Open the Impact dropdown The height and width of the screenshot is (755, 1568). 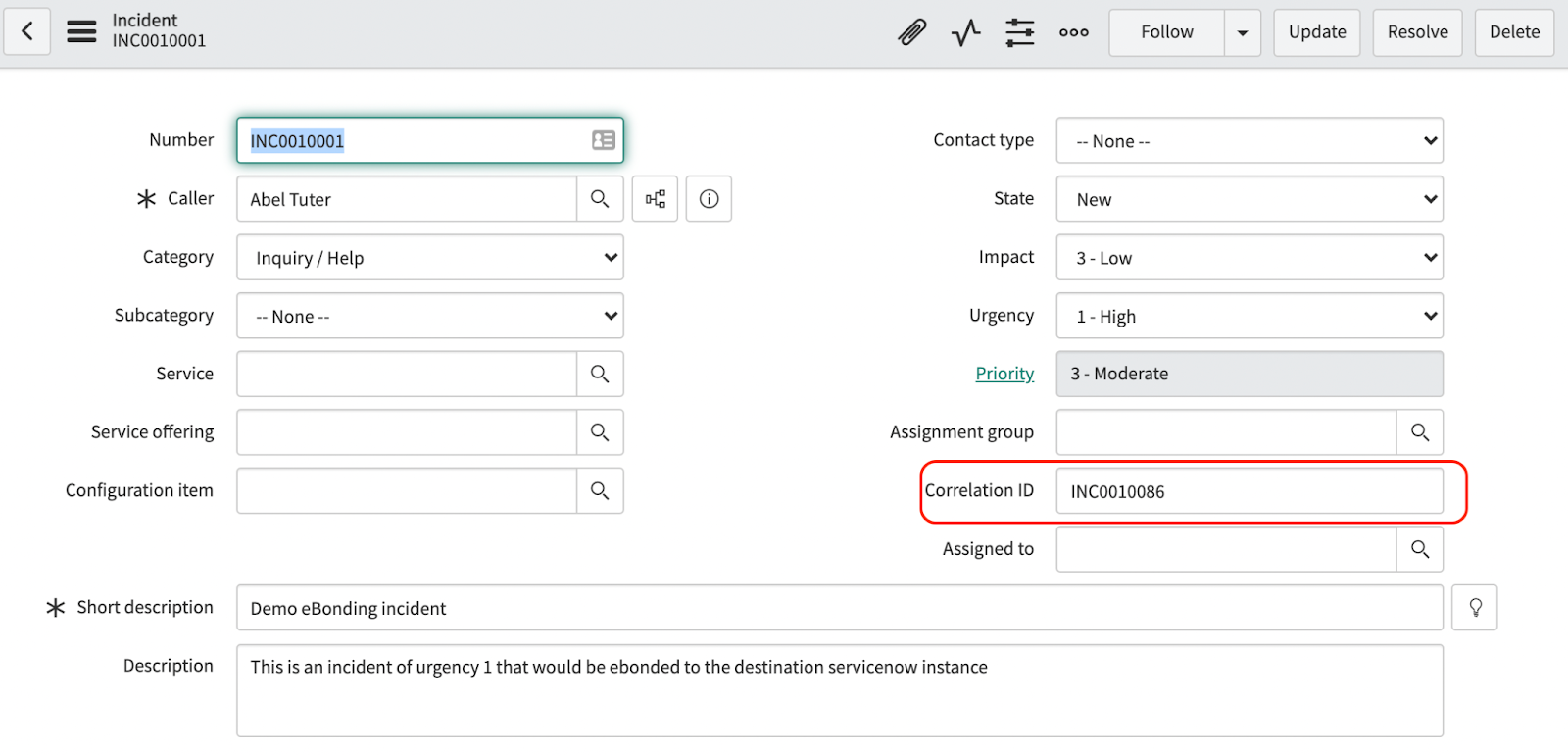click(x=1249, y=258)
